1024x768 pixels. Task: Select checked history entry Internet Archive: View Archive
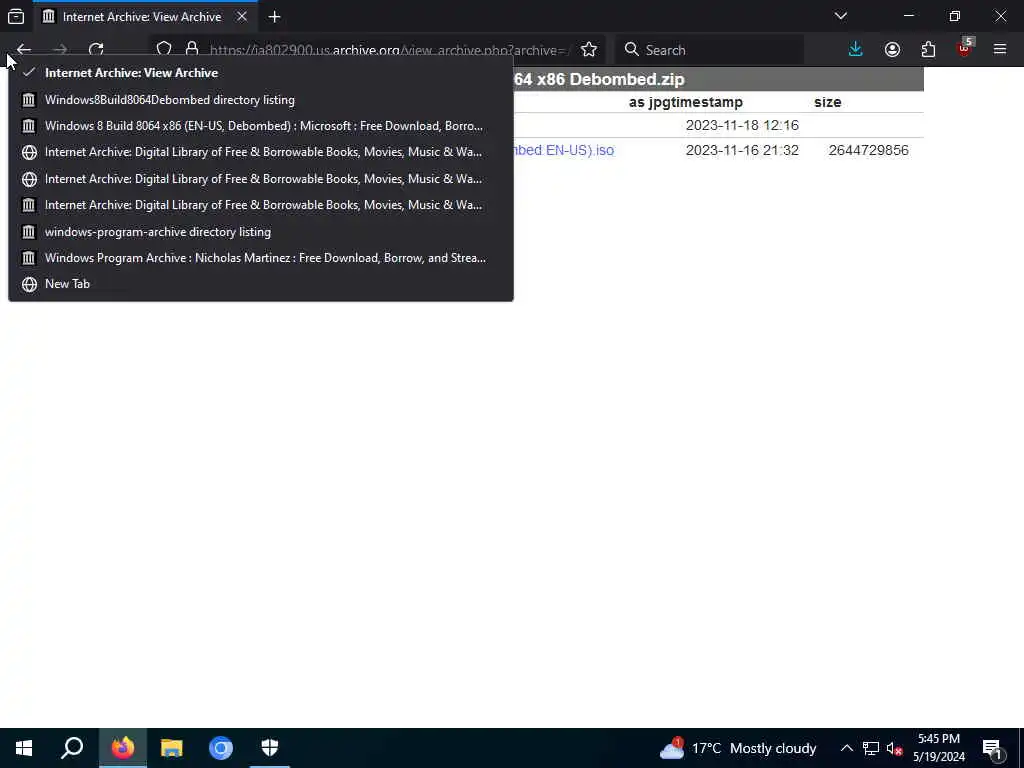[x=261, y=72]
